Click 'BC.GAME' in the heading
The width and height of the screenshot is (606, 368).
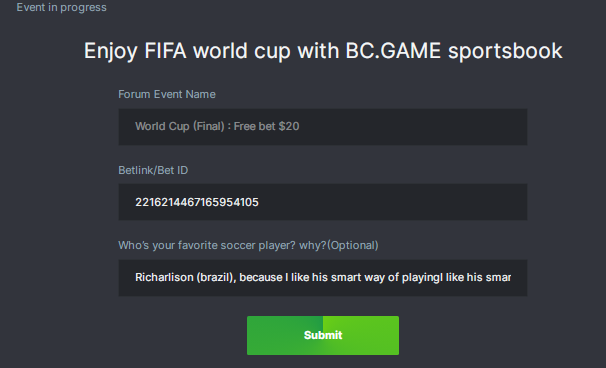click(x=393, y=51)
